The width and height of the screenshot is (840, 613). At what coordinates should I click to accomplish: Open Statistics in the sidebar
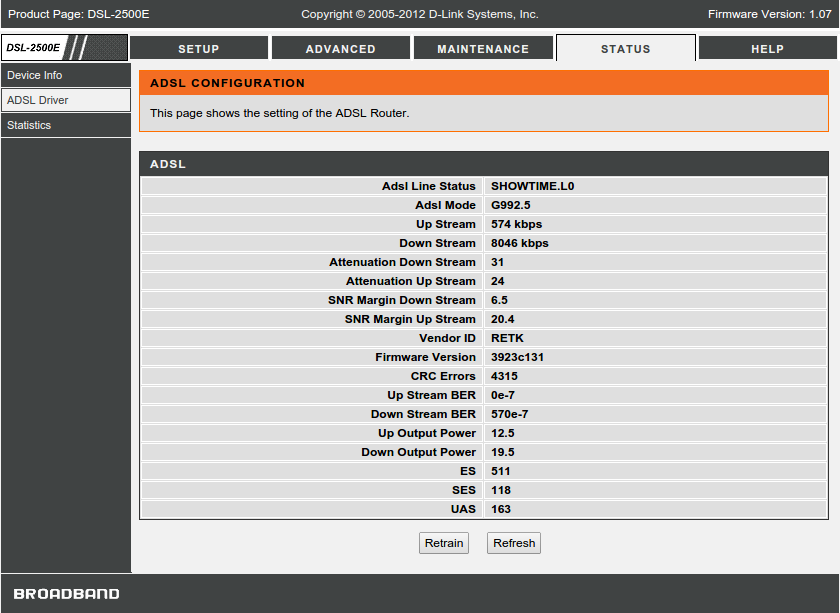click(x=66, y=125)
